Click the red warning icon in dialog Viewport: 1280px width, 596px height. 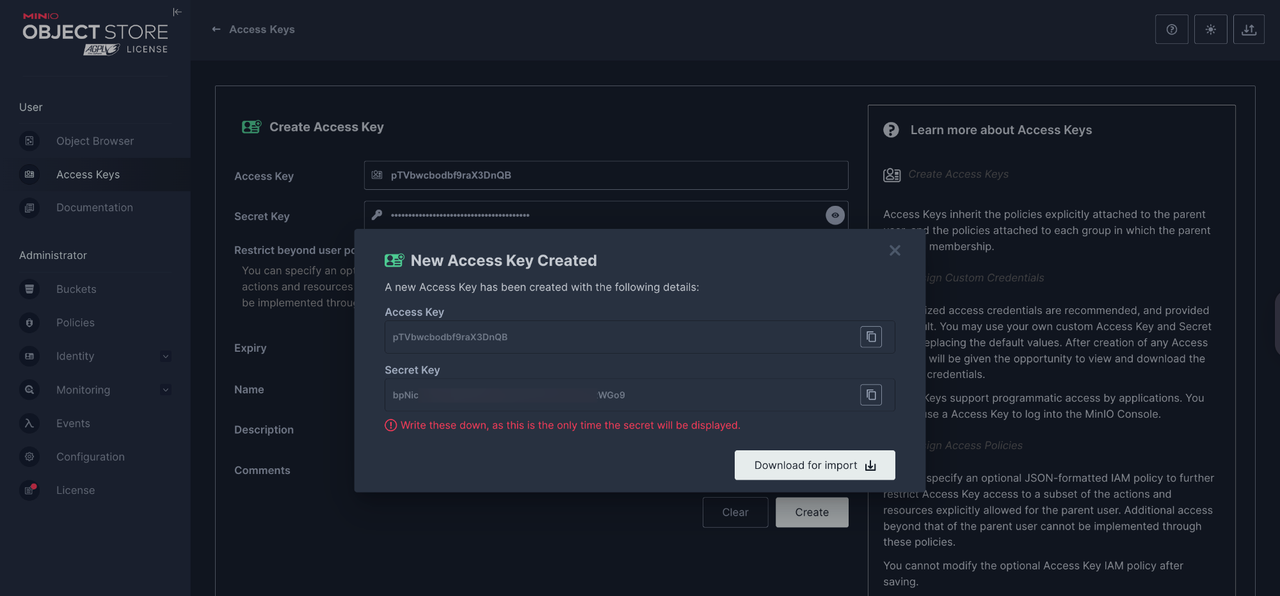click(391, 425)
